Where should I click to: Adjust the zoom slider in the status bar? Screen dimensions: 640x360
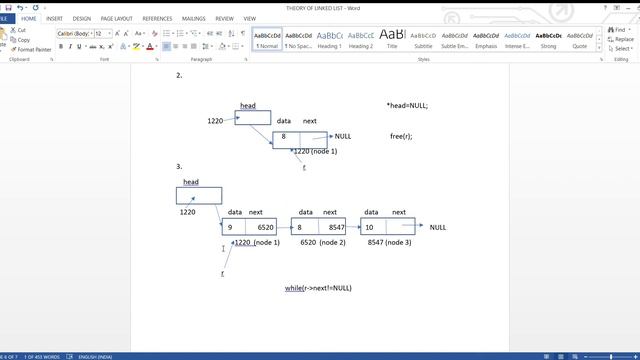611,357
